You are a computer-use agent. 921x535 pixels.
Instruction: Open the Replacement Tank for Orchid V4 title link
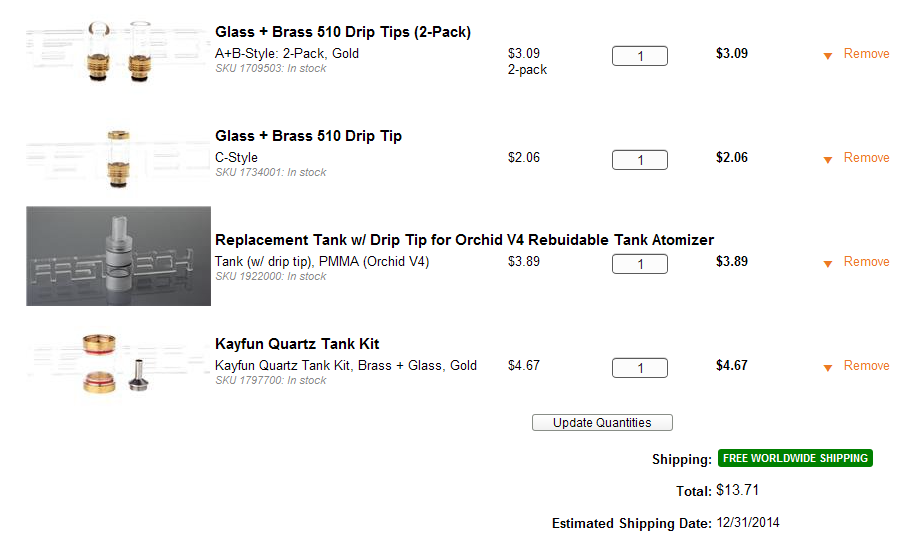coord(464,240)
